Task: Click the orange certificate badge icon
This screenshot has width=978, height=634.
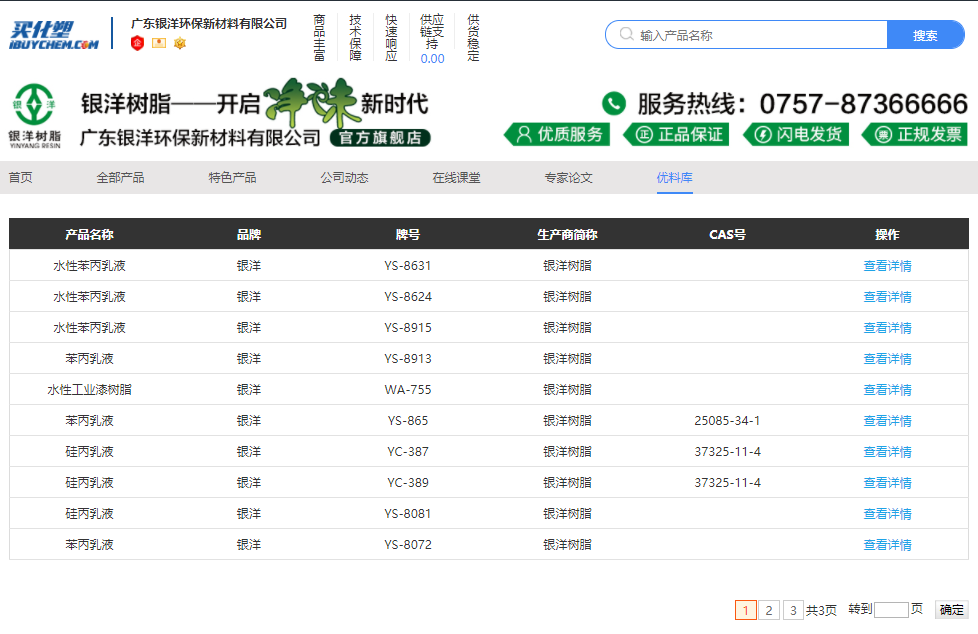Action: tap(159, 43)
